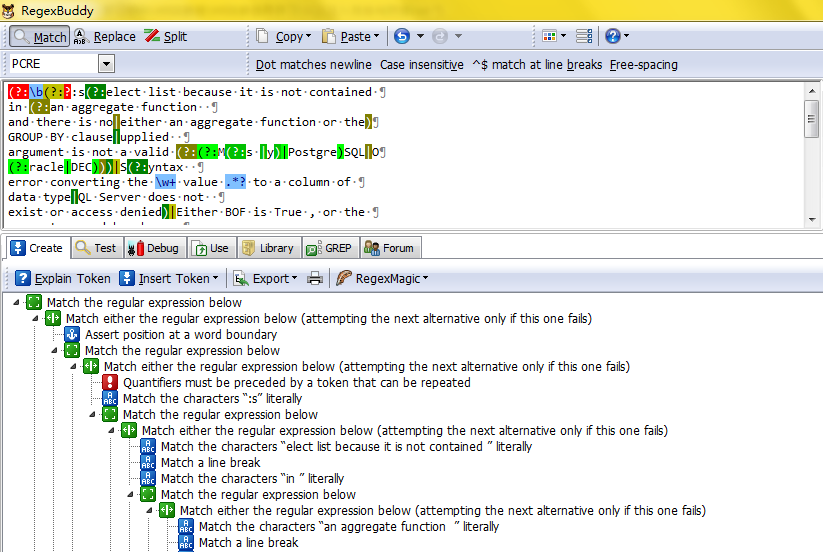Click ABC icon beside ':s' literal
This screenshot has width=823, height=552.
pyautogui.click(x=110, y=398)
